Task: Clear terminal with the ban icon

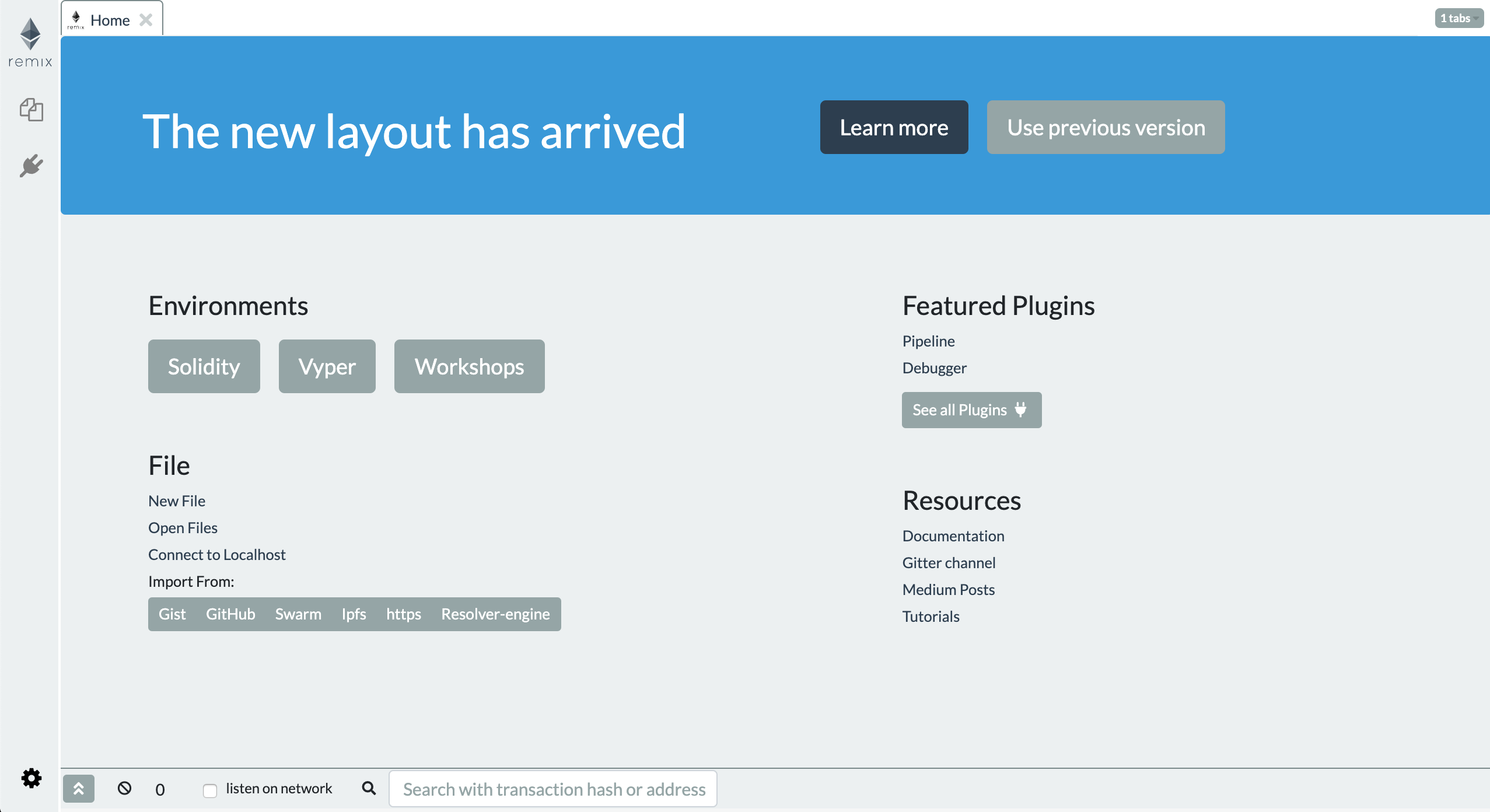Action: (x=124, y=789)
